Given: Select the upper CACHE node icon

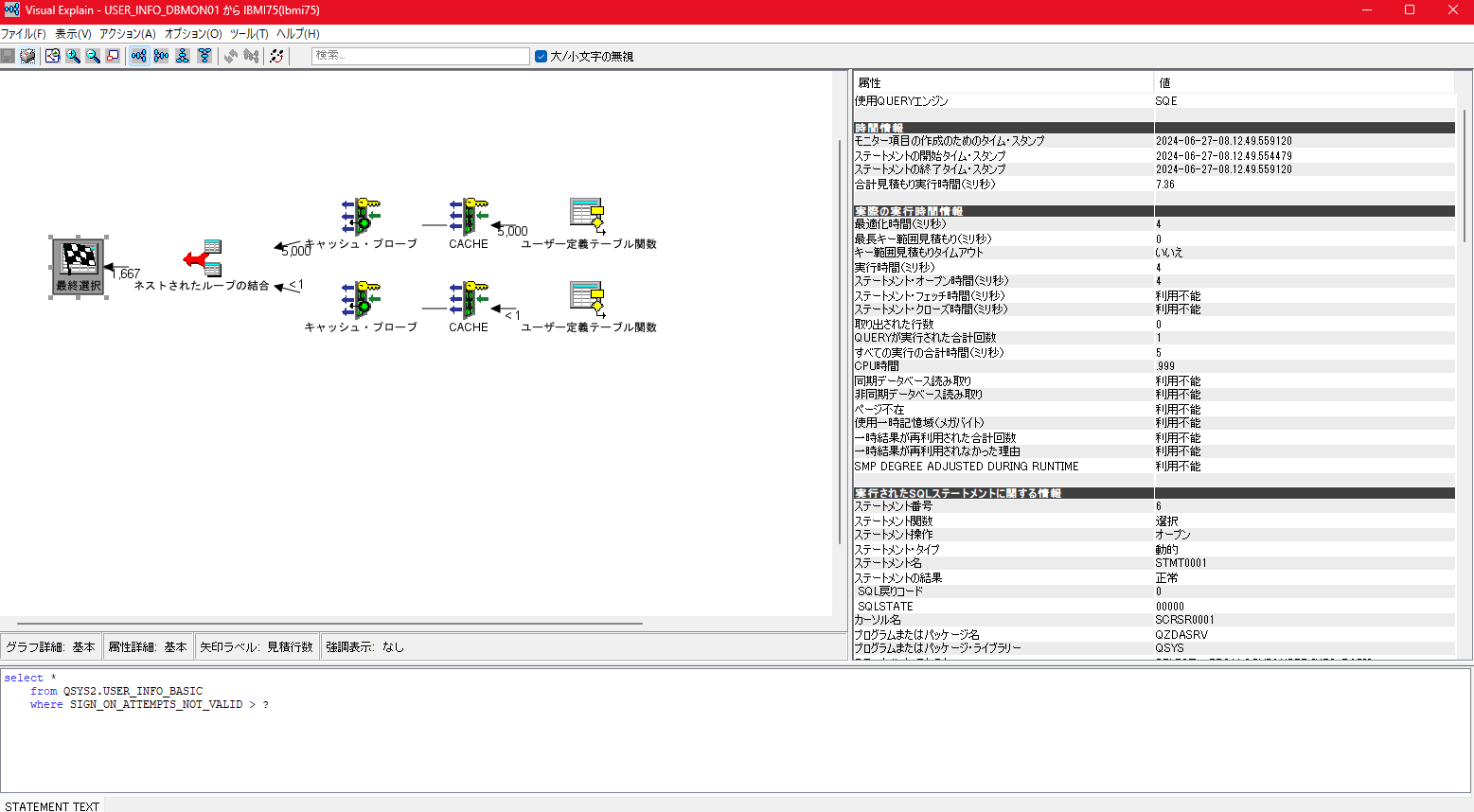Looking at the screenshot, I should pyautogui.click(x=469, y=217).
